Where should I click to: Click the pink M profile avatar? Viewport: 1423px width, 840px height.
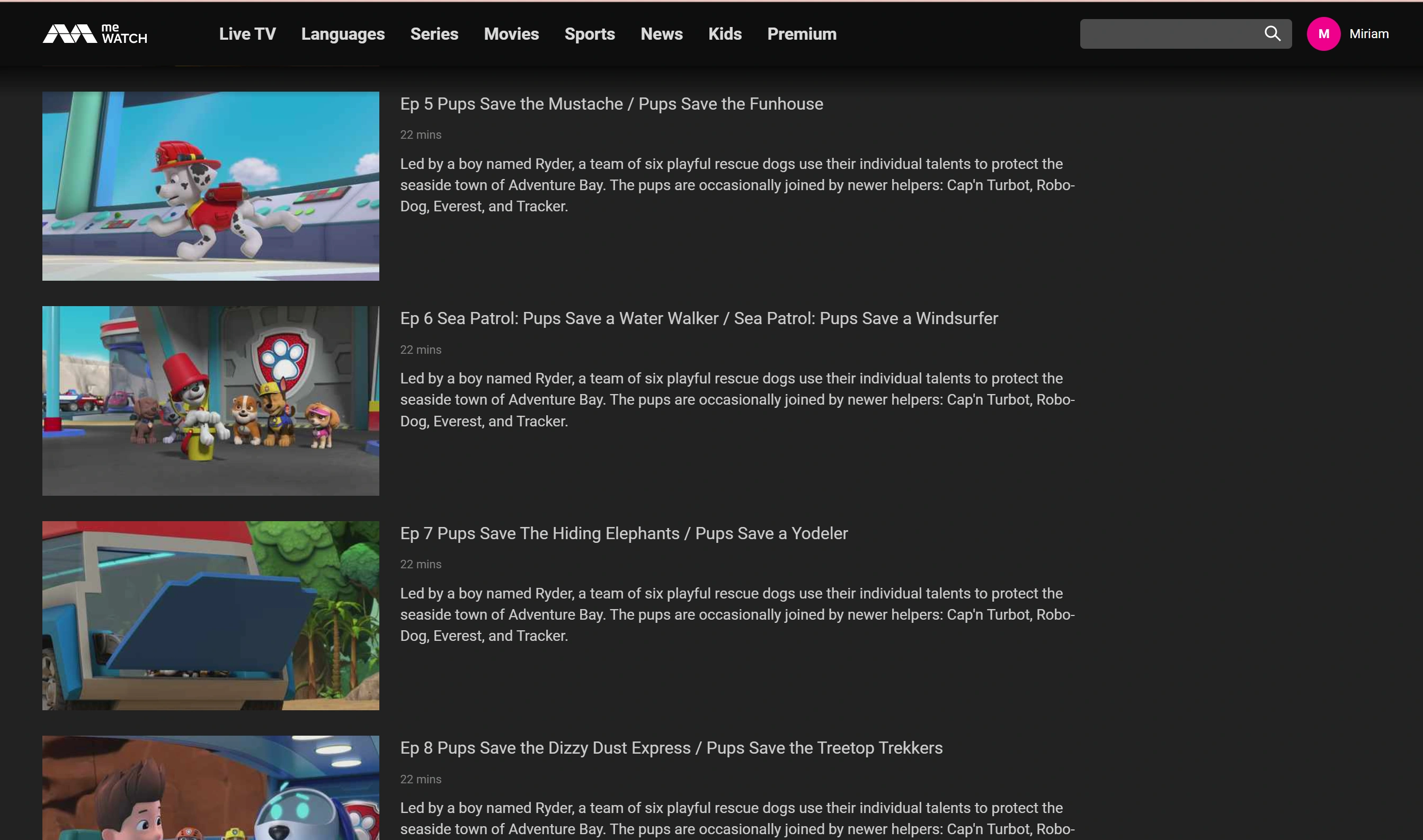[1323, 34]
